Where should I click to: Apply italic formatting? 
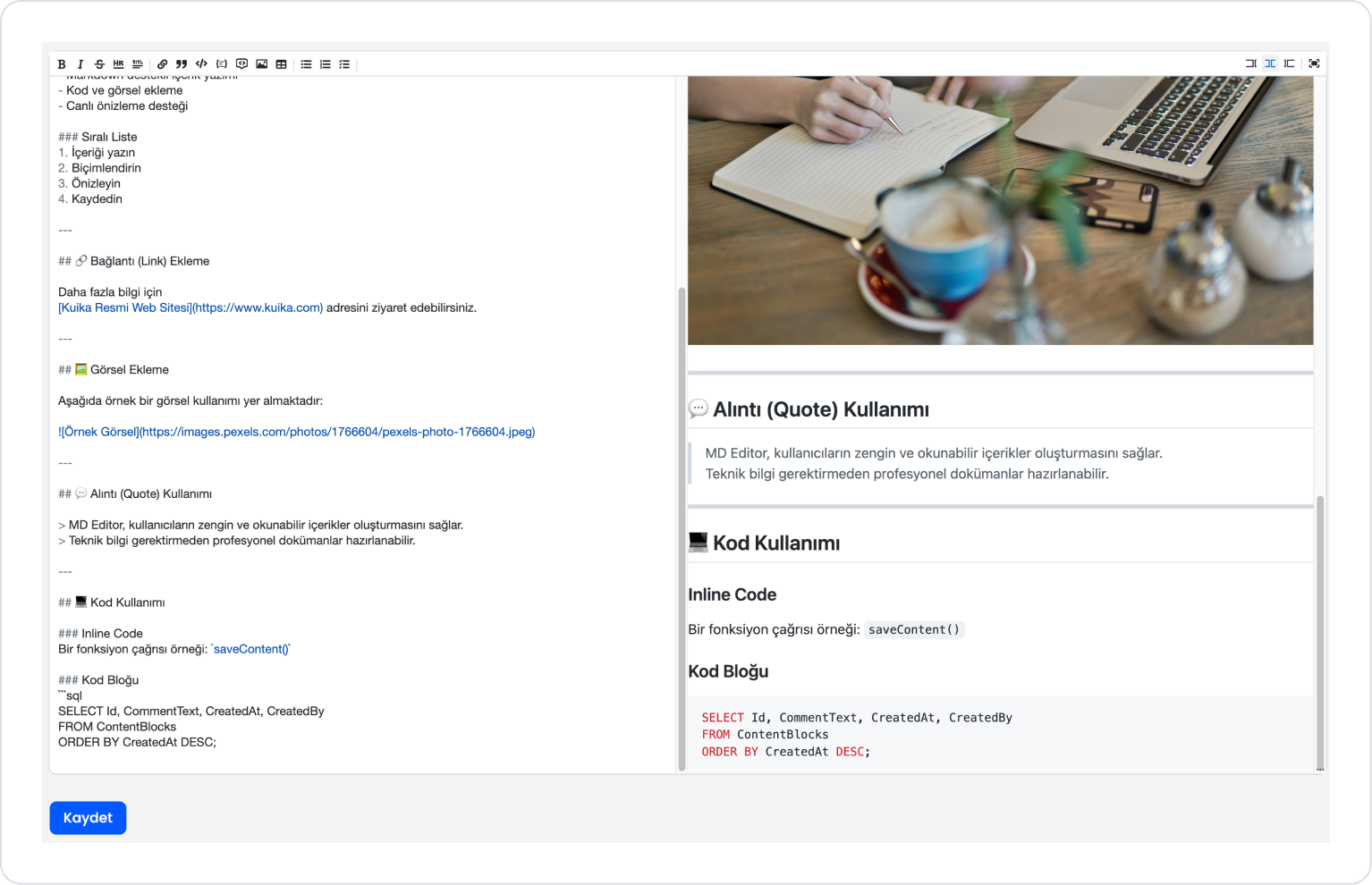[x=80, y=64]
